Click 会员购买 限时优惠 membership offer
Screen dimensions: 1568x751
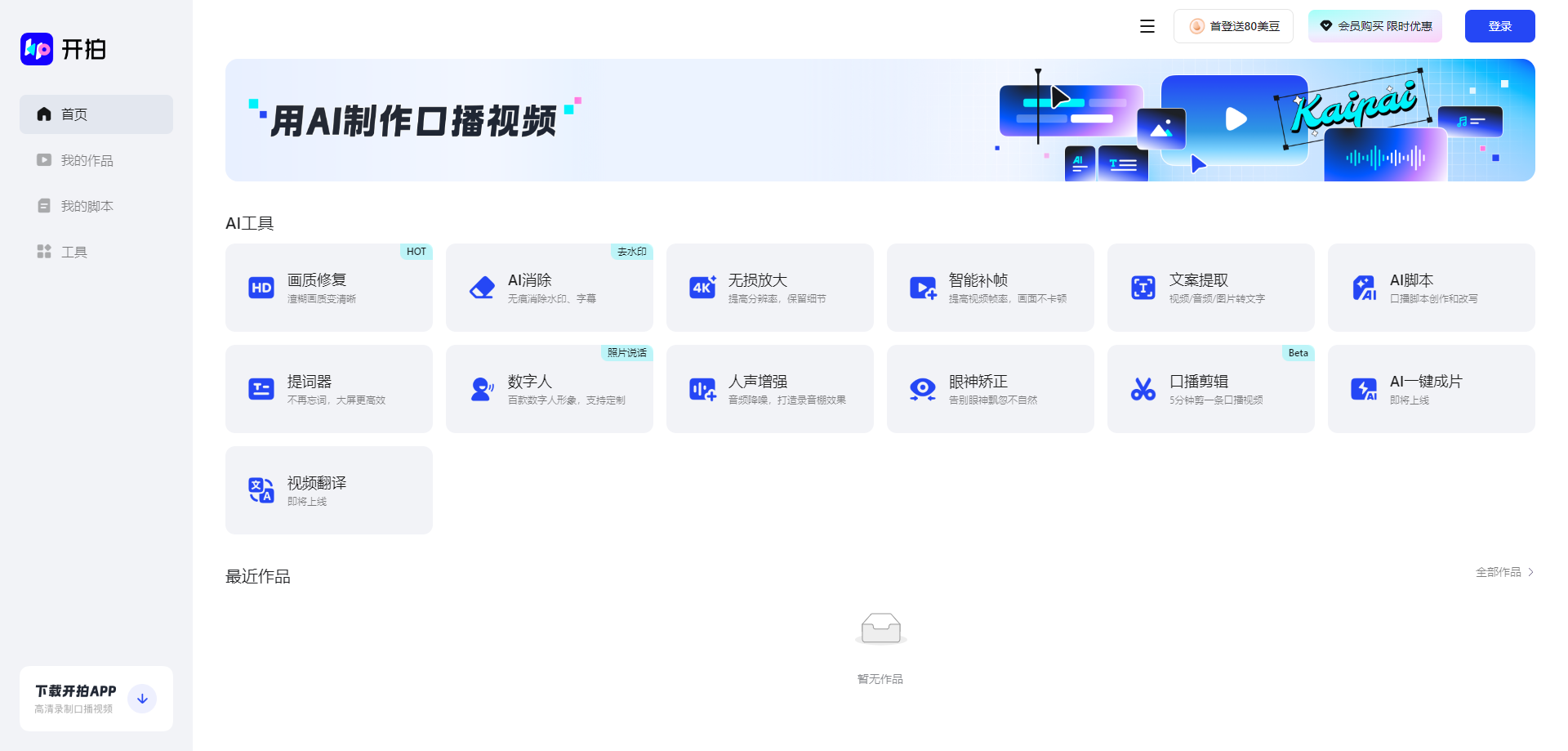point(1374,25)
